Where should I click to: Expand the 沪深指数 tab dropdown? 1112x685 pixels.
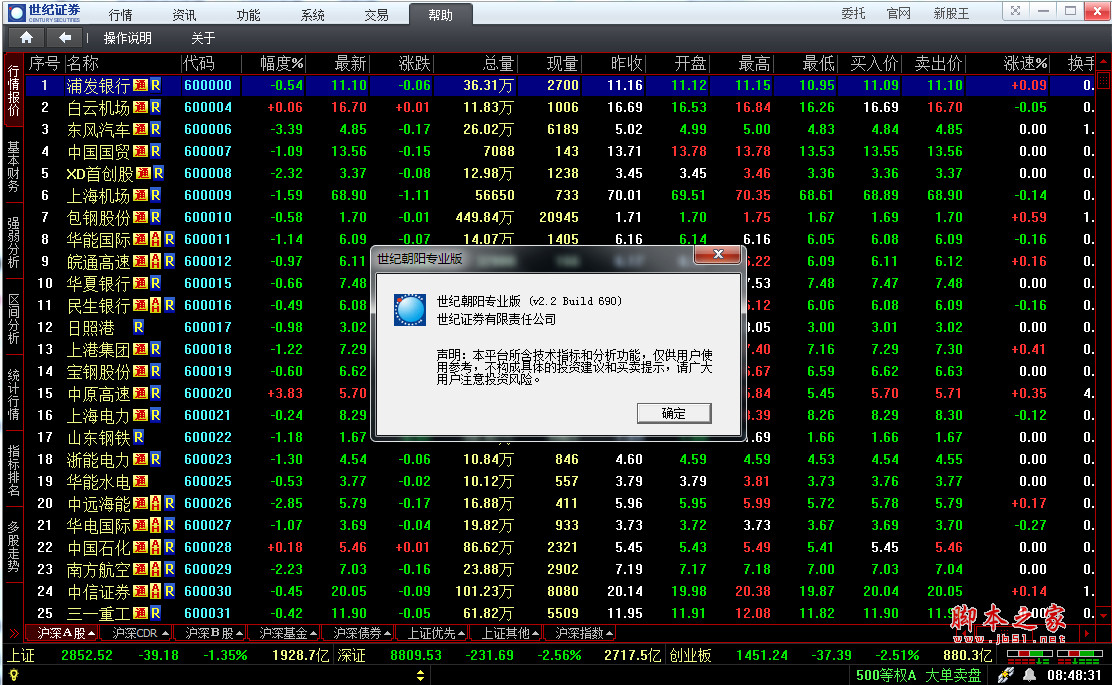(x=608, y=633)
